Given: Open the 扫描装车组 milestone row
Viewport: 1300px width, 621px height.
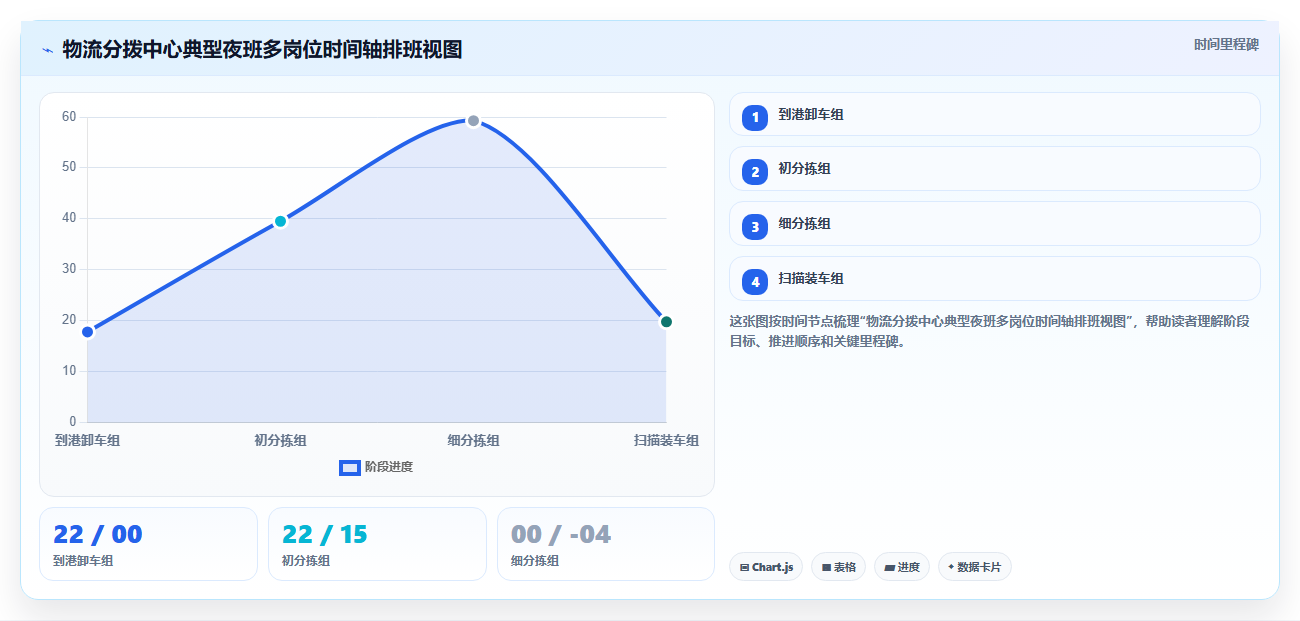Looking at the screenshot, I should [994, 279].
